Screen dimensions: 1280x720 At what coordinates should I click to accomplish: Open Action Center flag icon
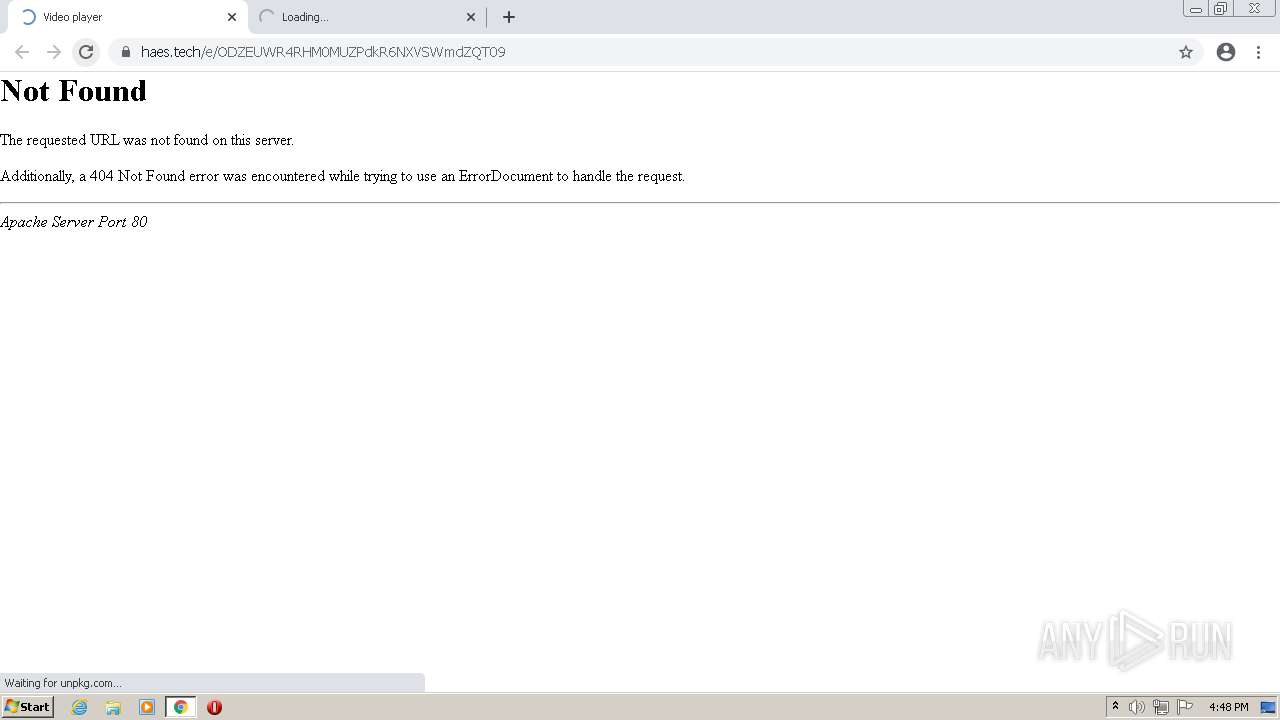click(x=1185, y=707)
